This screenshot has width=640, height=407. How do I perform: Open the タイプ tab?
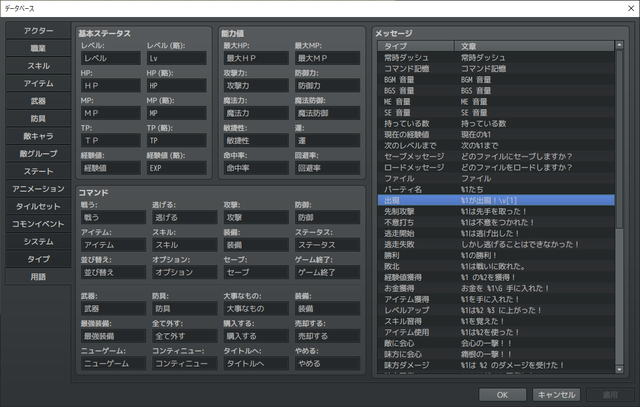click(38, 259)
